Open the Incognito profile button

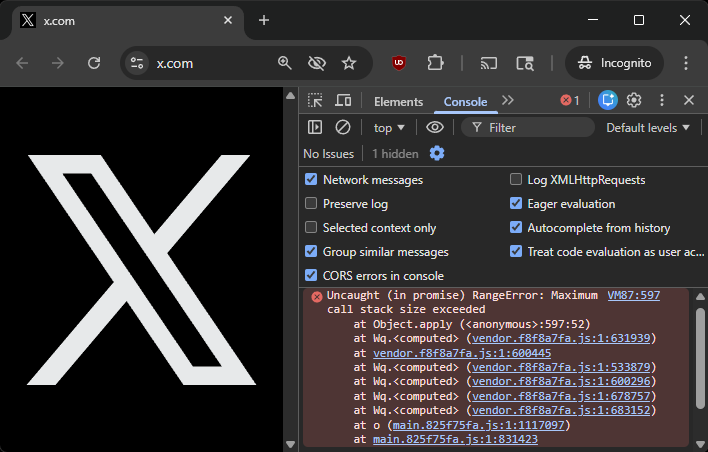click(615, 63)
